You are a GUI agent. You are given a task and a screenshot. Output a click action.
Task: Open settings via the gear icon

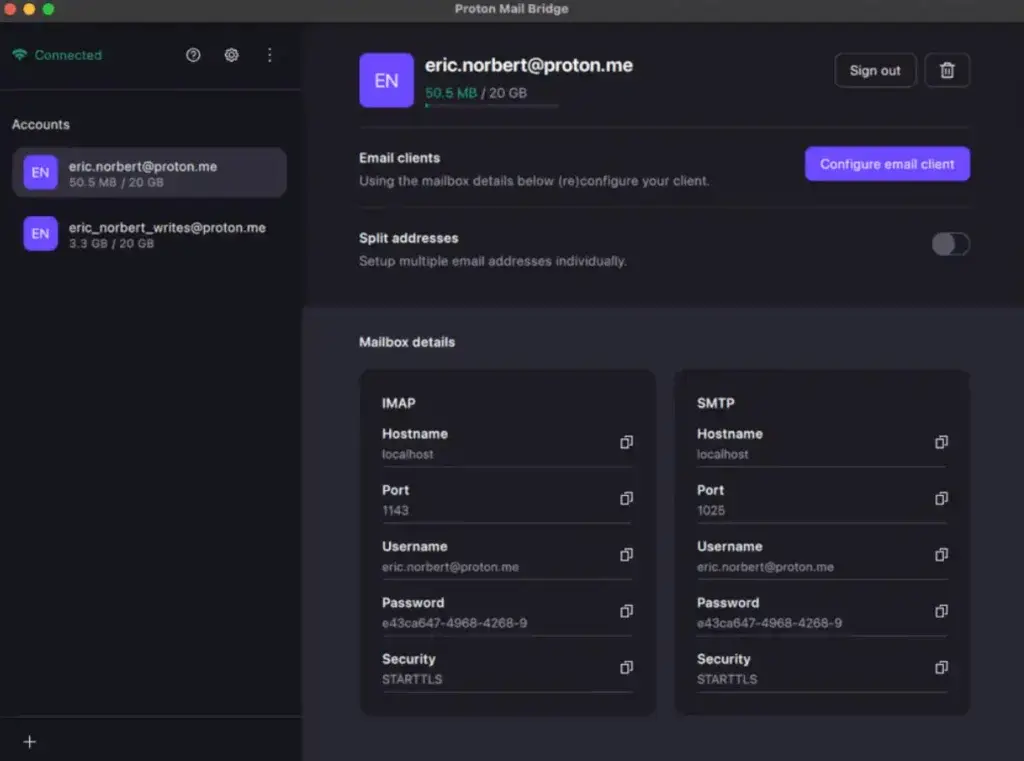231,55
